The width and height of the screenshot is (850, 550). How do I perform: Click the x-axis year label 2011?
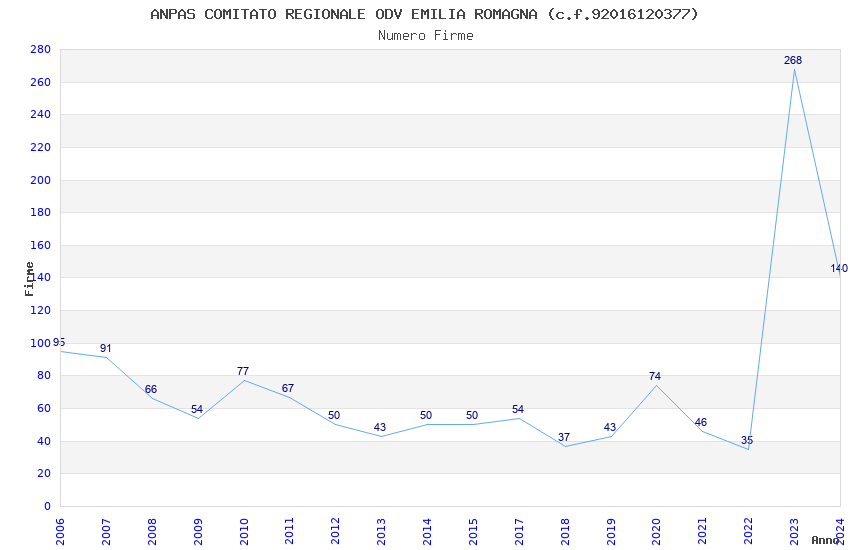point(289,531)
